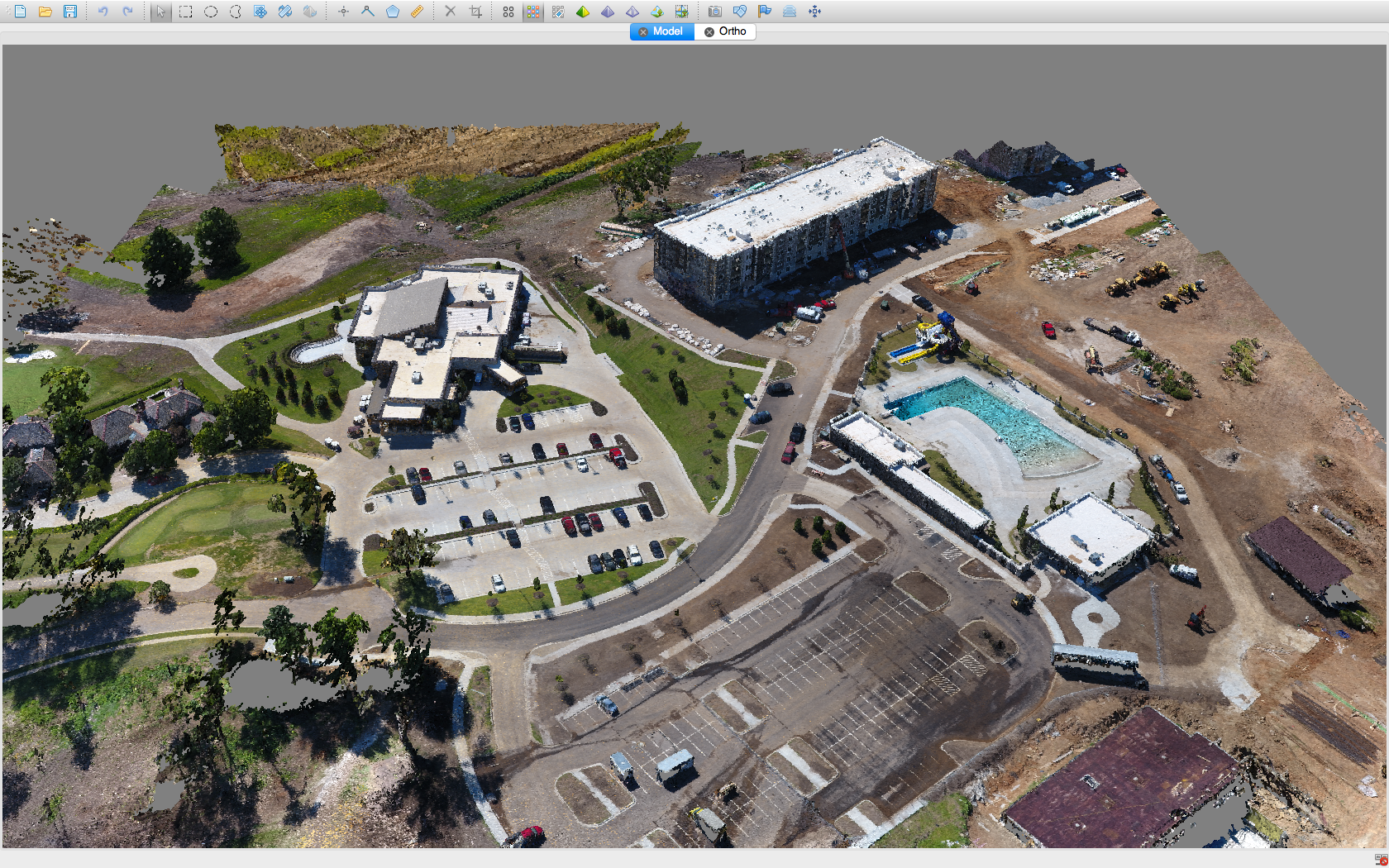Click the Undo arrow

(103, 12)
